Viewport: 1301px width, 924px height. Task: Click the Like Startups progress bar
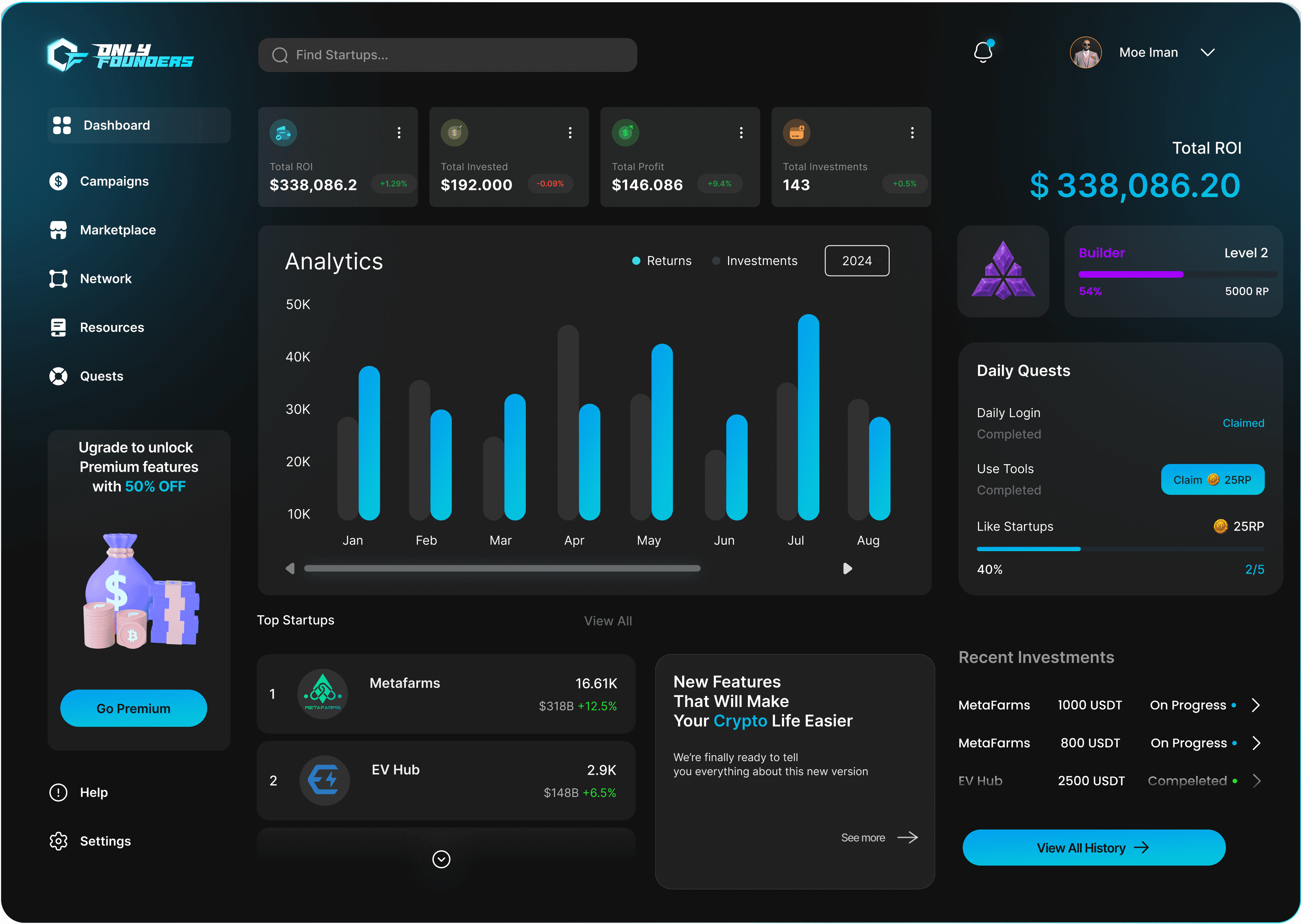(x=1120, y=549)
